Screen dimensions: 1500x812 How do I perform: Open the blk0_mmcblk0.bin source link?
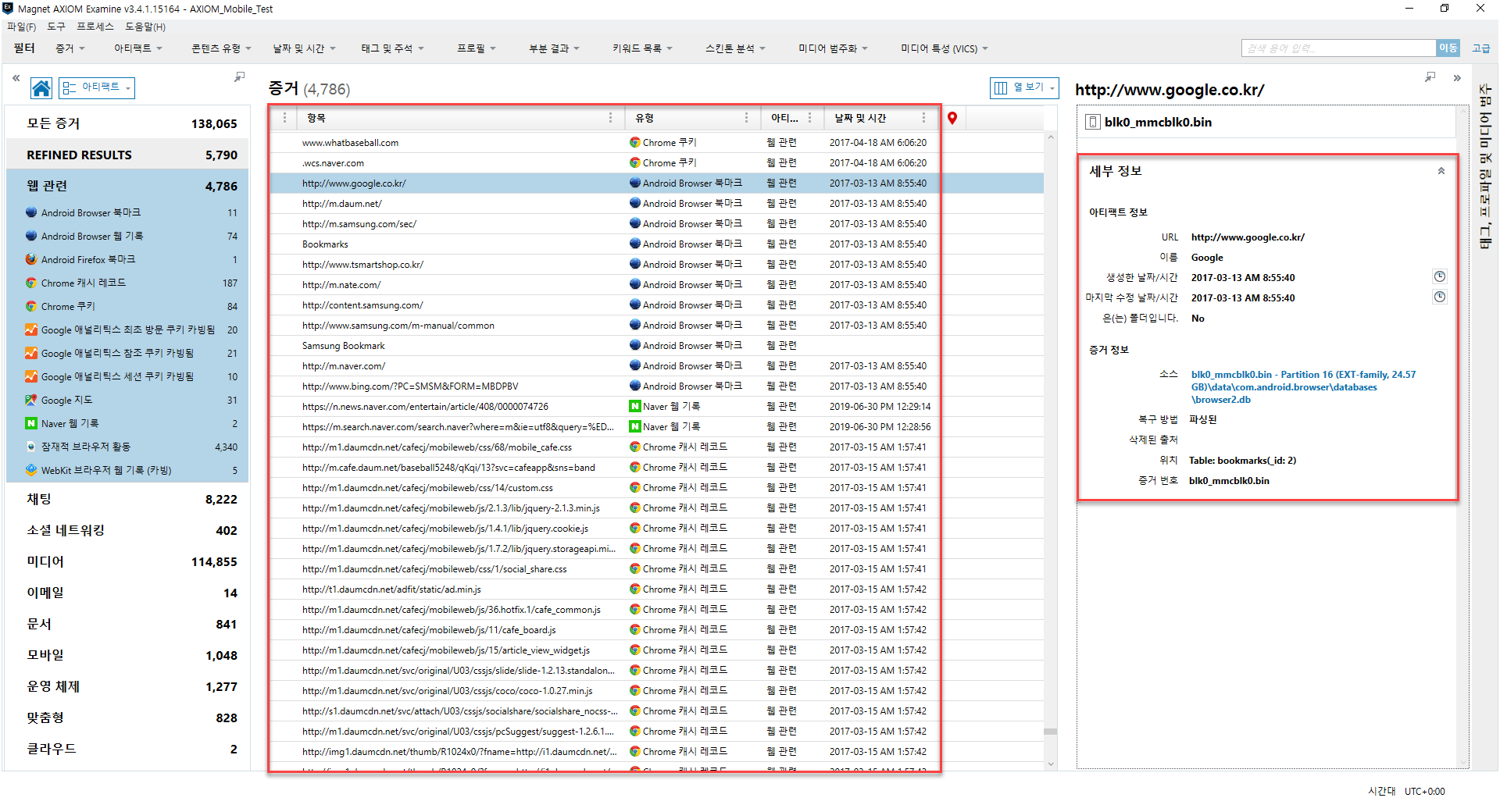[x=1303, y=386]
